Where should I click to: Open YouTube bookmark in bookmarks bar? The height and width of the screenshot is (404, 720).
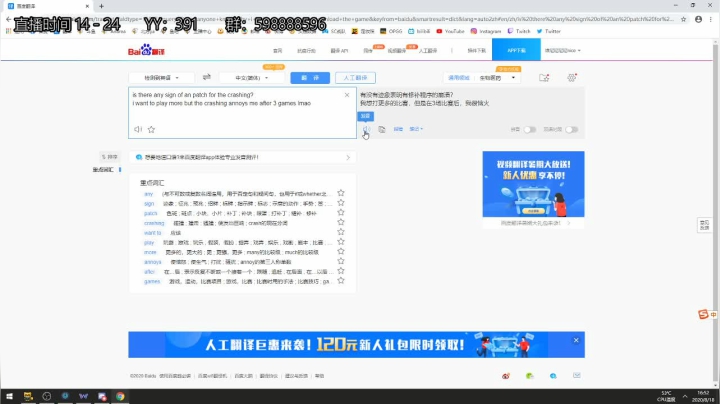[450, 31]
